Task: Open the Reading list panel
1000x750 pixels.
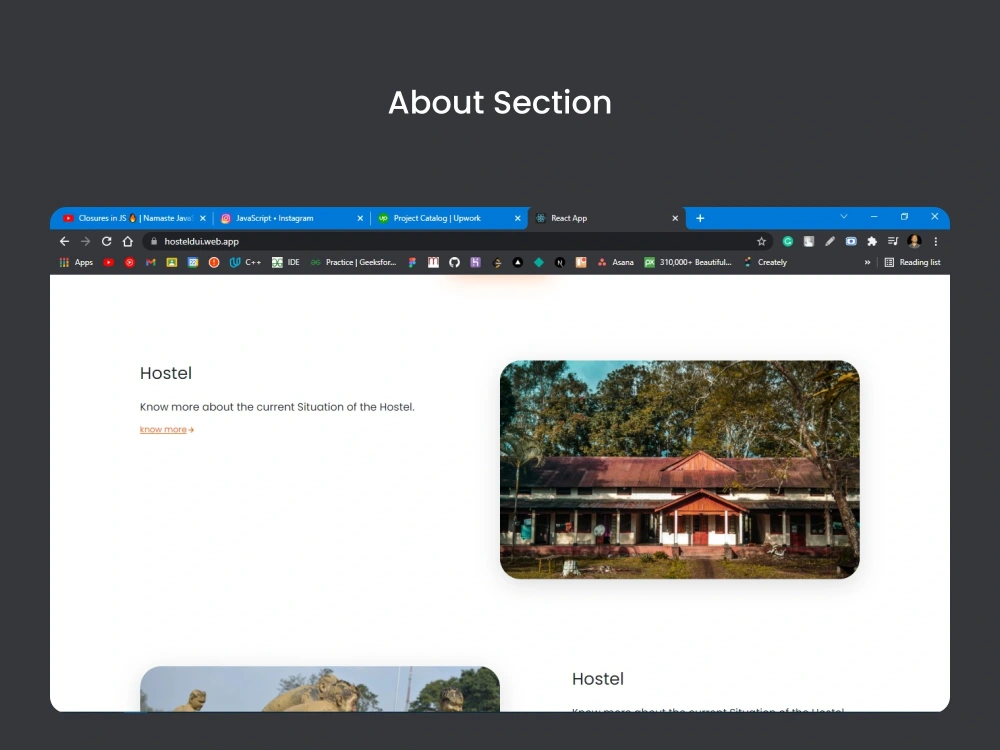Action: click(x=912, y=262)
